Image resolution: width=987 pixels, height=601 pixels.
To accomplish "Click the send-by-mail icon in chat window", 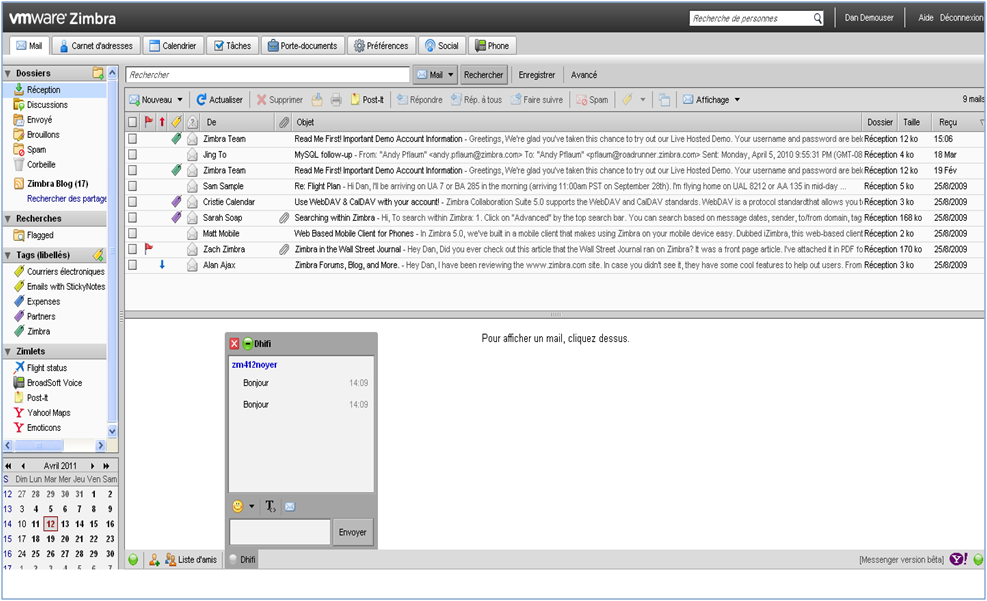I will (x=290, y=506).
